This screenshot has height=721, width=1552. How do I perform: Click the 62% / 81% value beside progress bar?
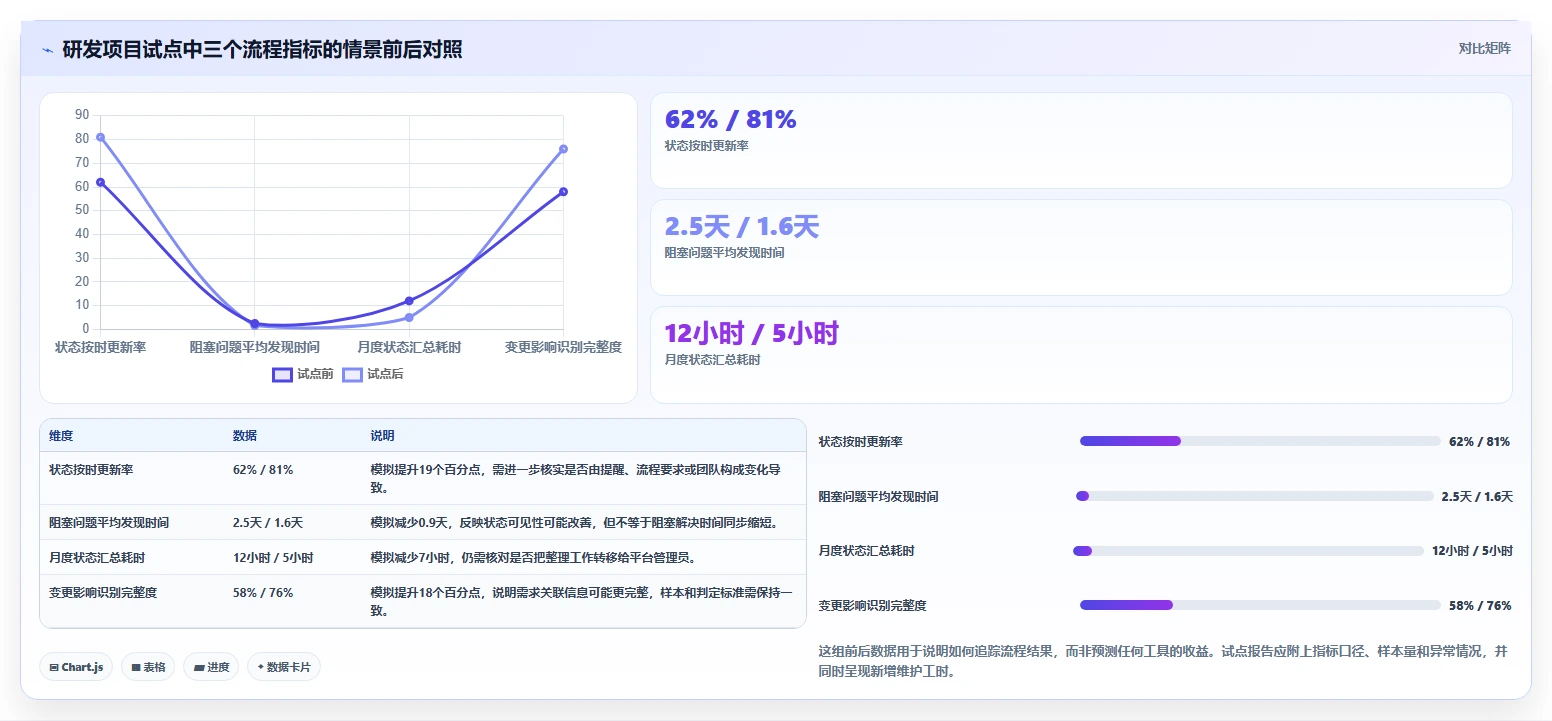click(1479, 441)
